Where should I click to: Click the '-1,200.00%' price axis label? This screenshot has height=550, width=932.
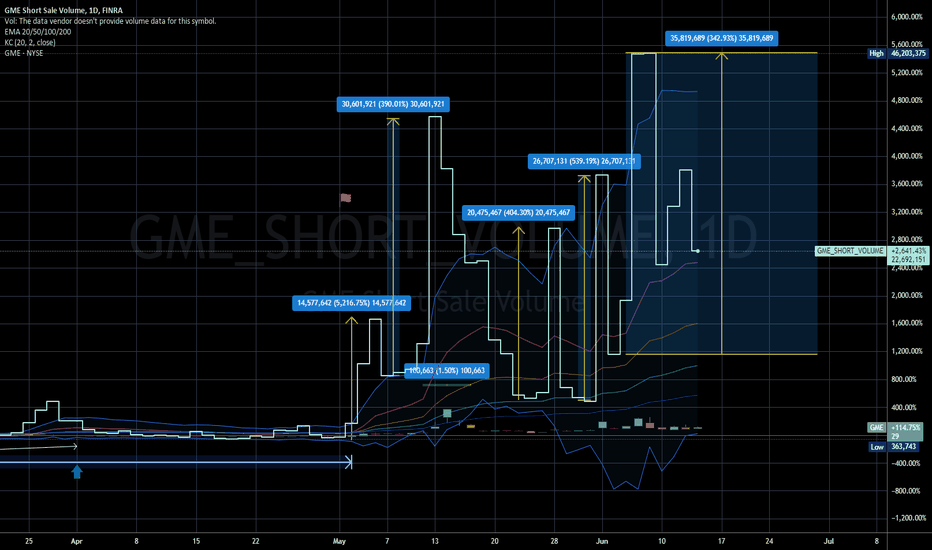pyautogui.click(x=909, y=518)
